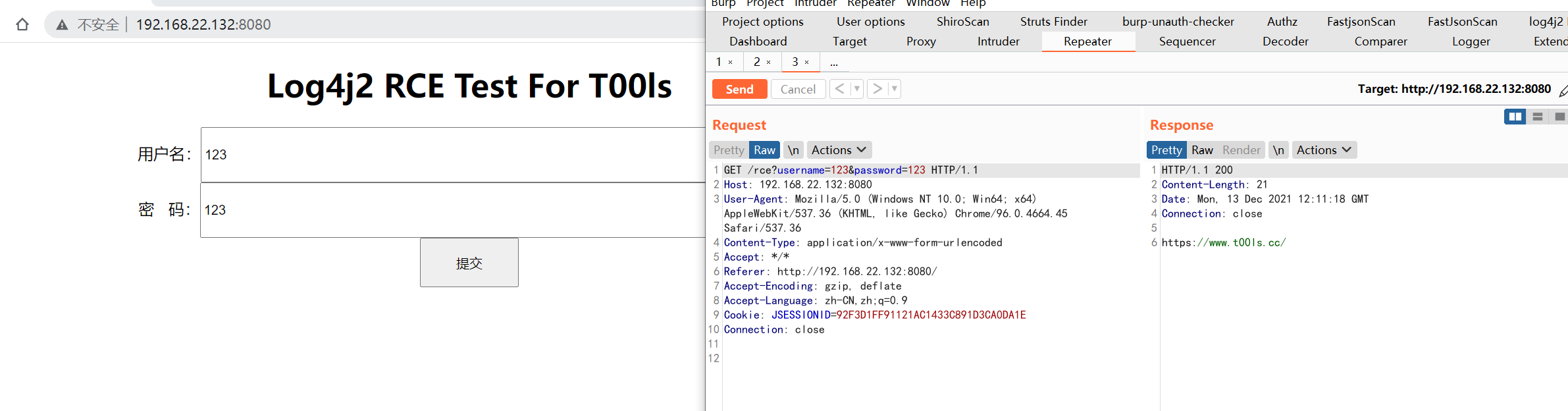This screenshot has height=411, width=1568.
Task: Go to previous request with back arrow
Action: click(840, 89)
